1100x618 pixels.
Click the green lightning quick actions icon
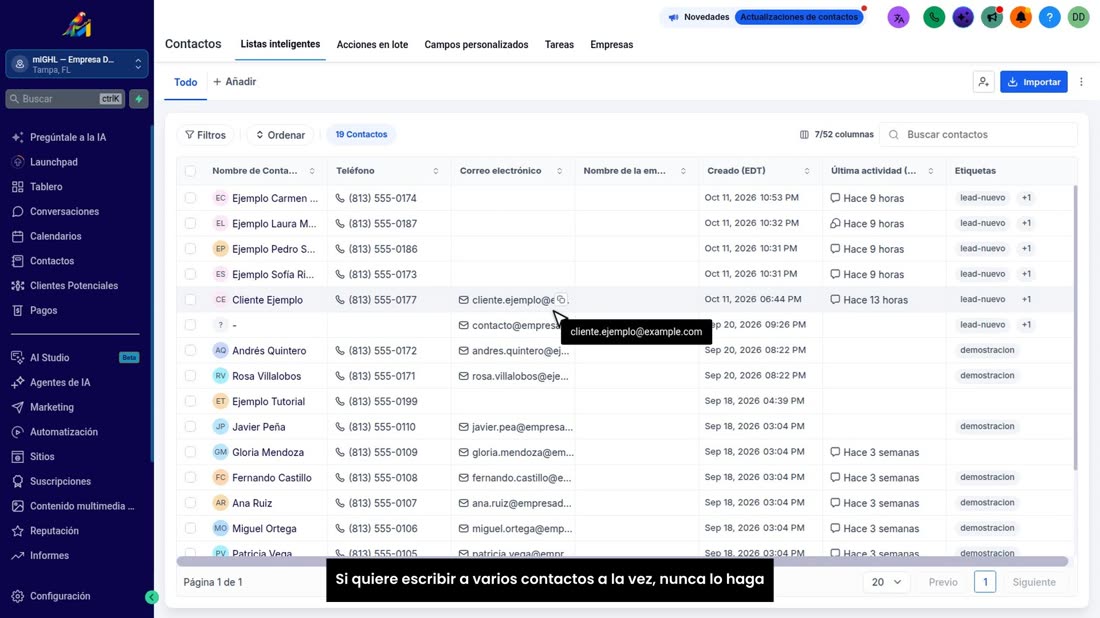click(x=139, y=99)
